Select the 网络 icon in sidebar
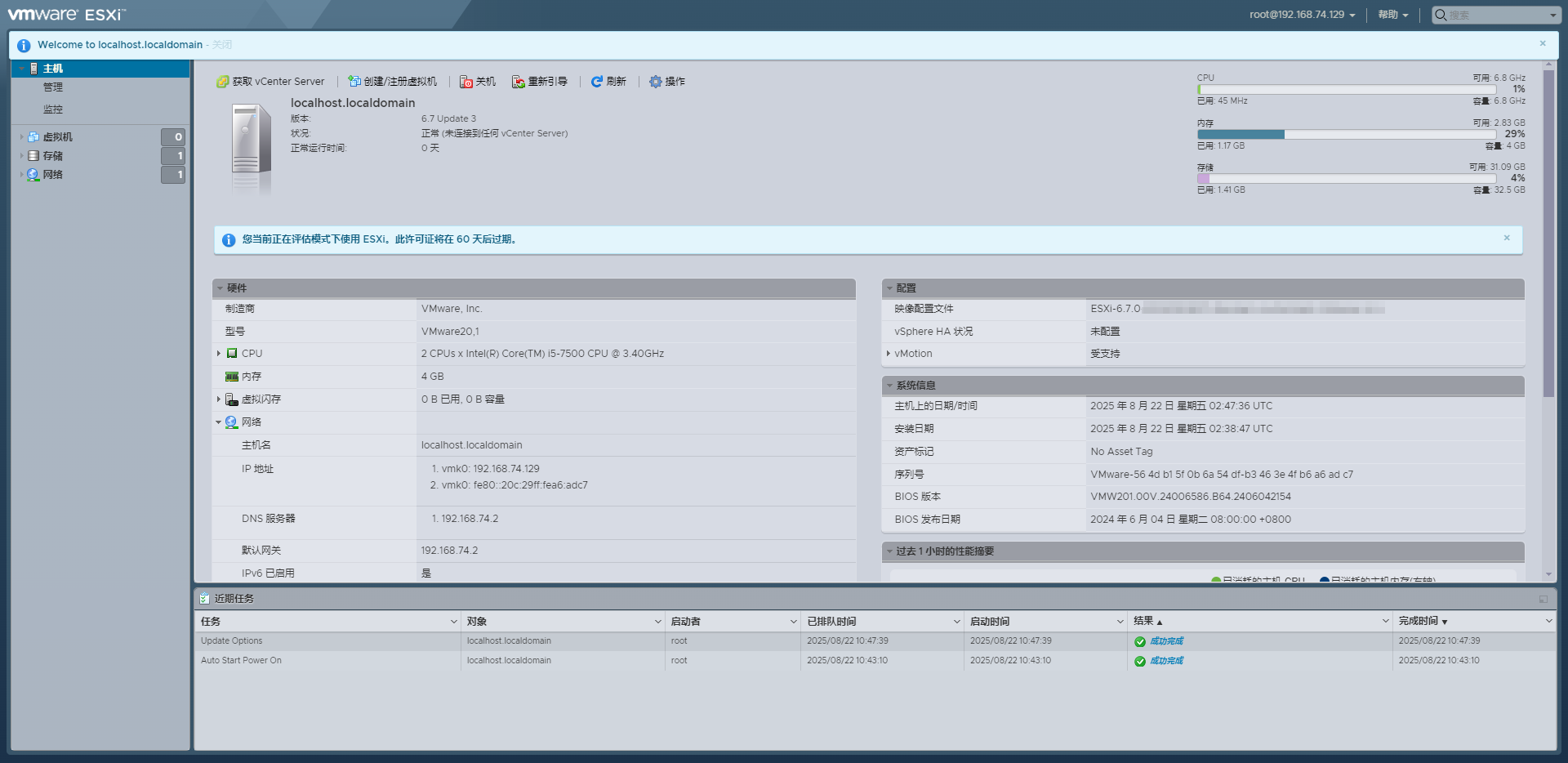The height and width of the screenshot is (763, 1568). coord(33,174)
